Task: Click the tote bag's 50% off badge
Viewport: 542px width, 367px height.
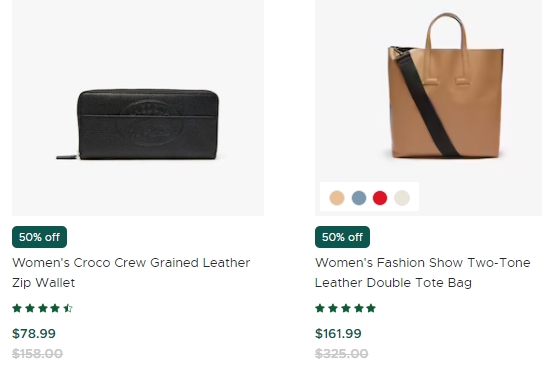Action: point(342,237)
